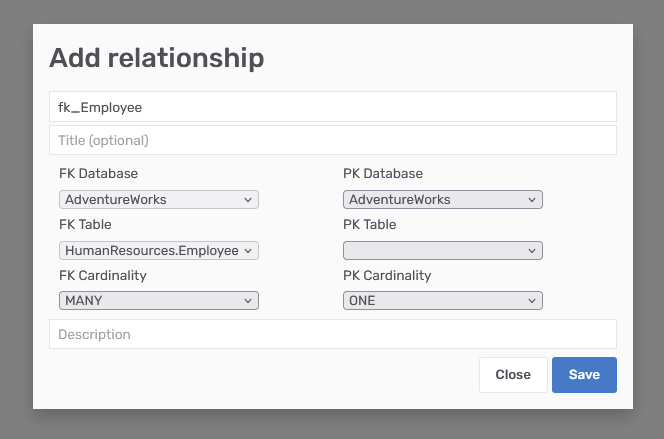Click the chevron arrow on PK Cardinality select
This screenshot has height=439, width=664.
pos(532,300)
